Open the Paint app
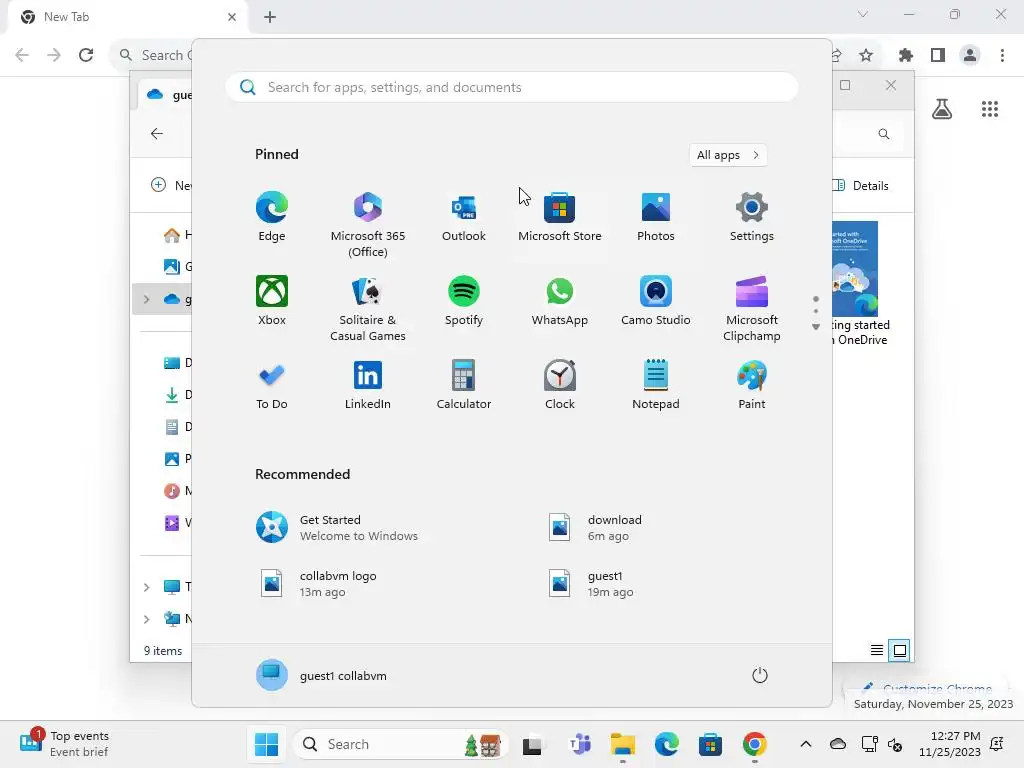The width and height of the screenshot is (1024, 768). pyautogui.click(x=752, y=385)
